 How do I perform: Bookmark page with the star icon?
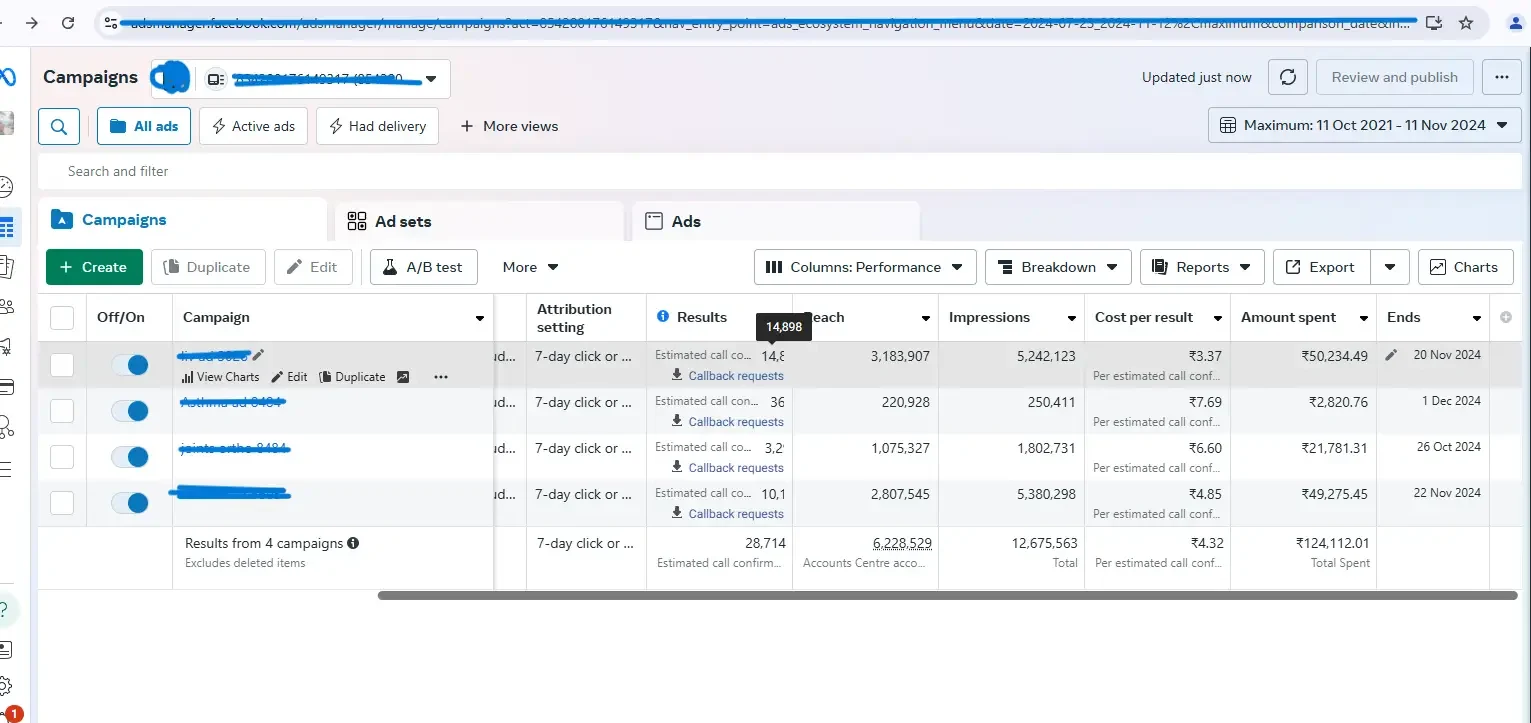tap(1466, 22)
